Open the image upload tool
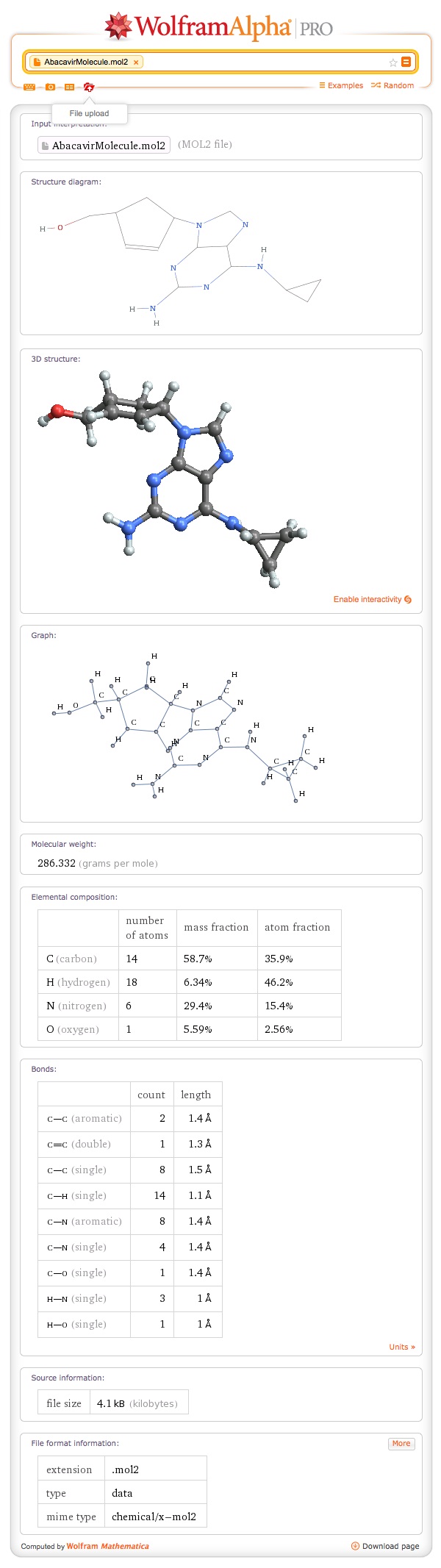This screenshot has width=441, height=1568. point(50,87)
